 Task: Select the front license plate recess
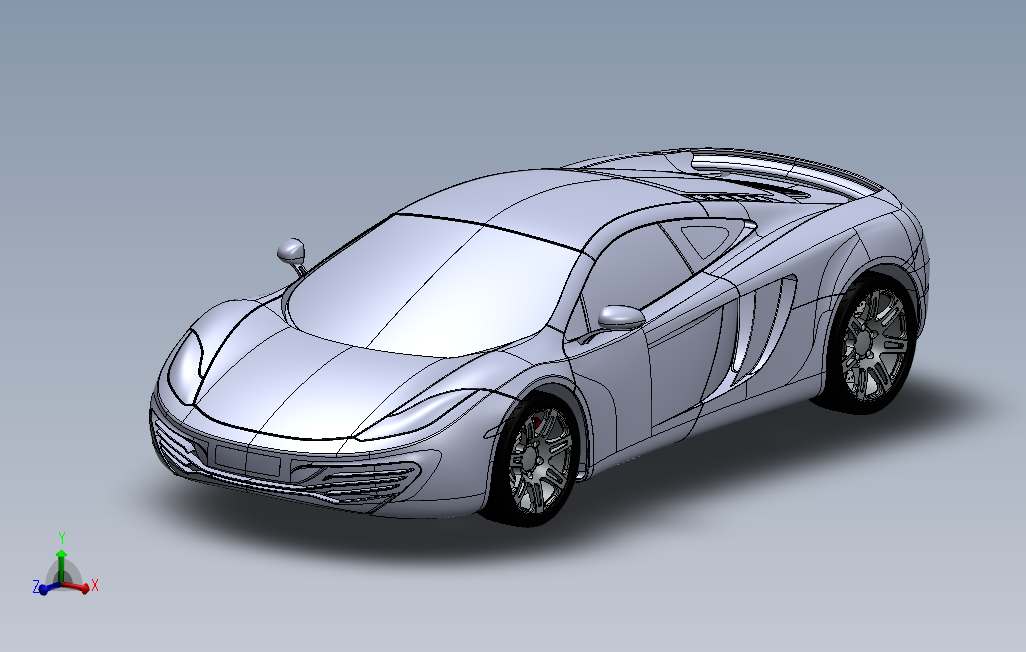[247, 461]
